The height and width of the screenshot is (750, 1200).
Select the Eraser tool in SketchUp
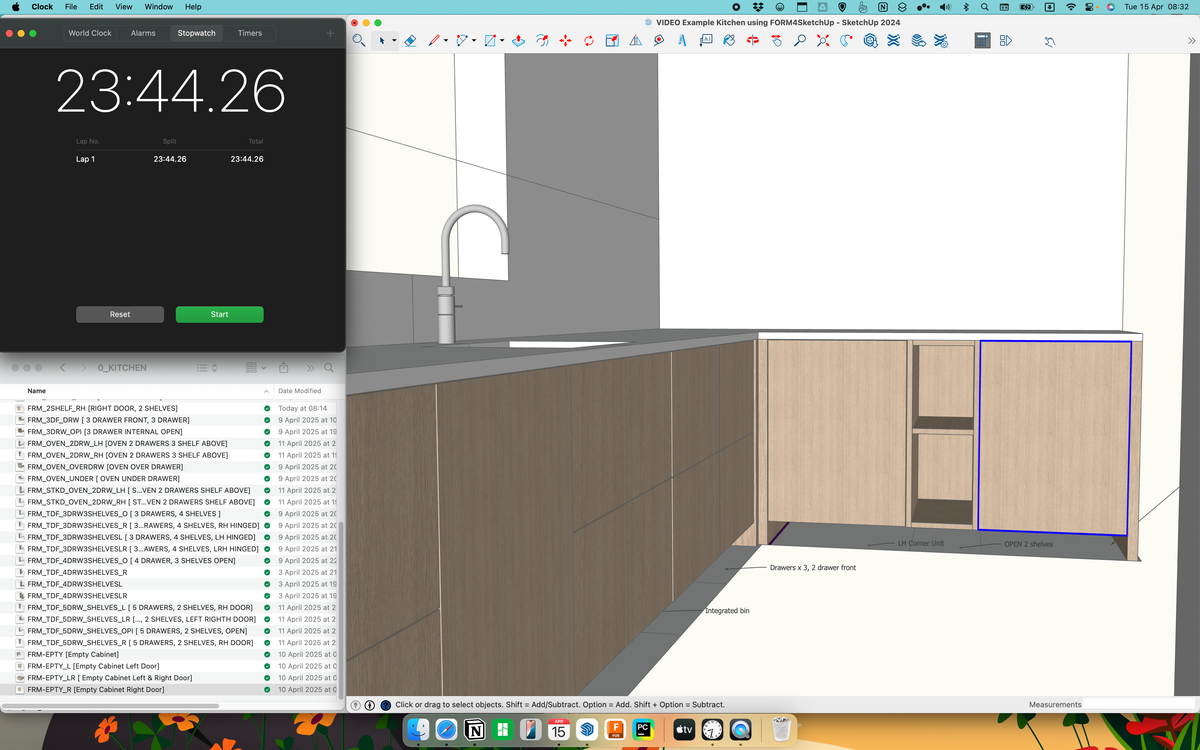coord(409,41)
